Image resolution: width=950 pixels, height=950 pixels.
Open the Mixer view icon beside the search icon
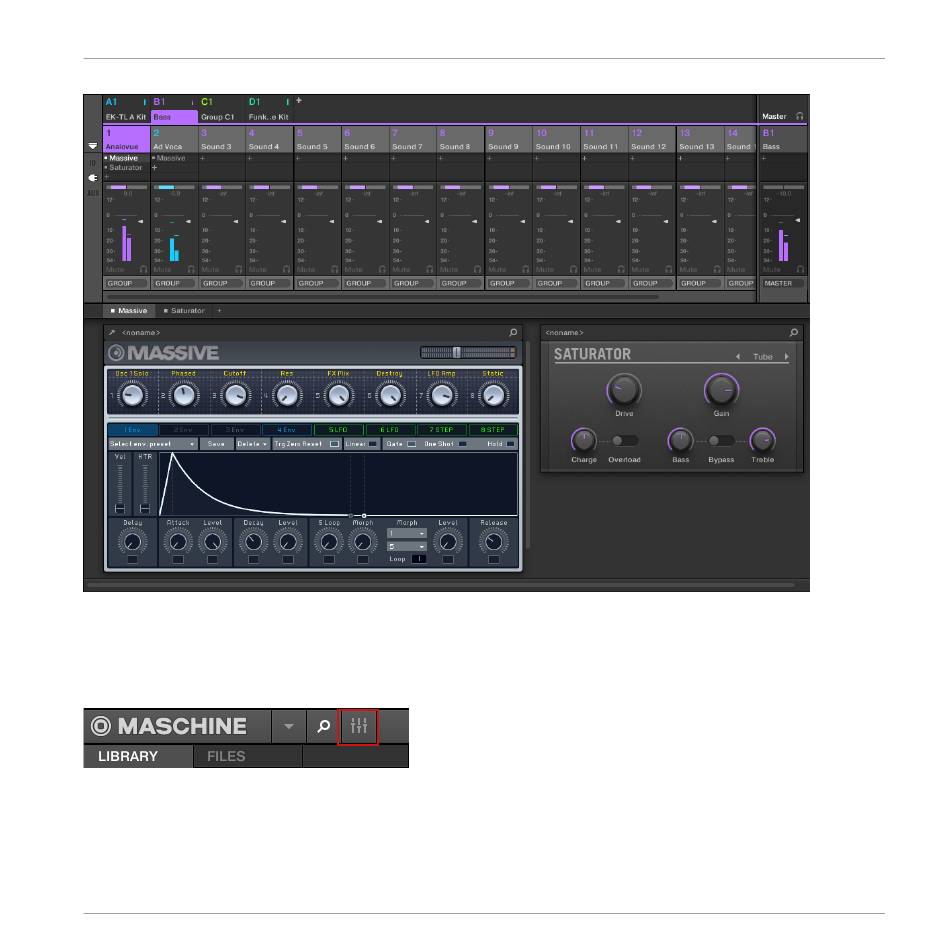(x=358, y=726)
